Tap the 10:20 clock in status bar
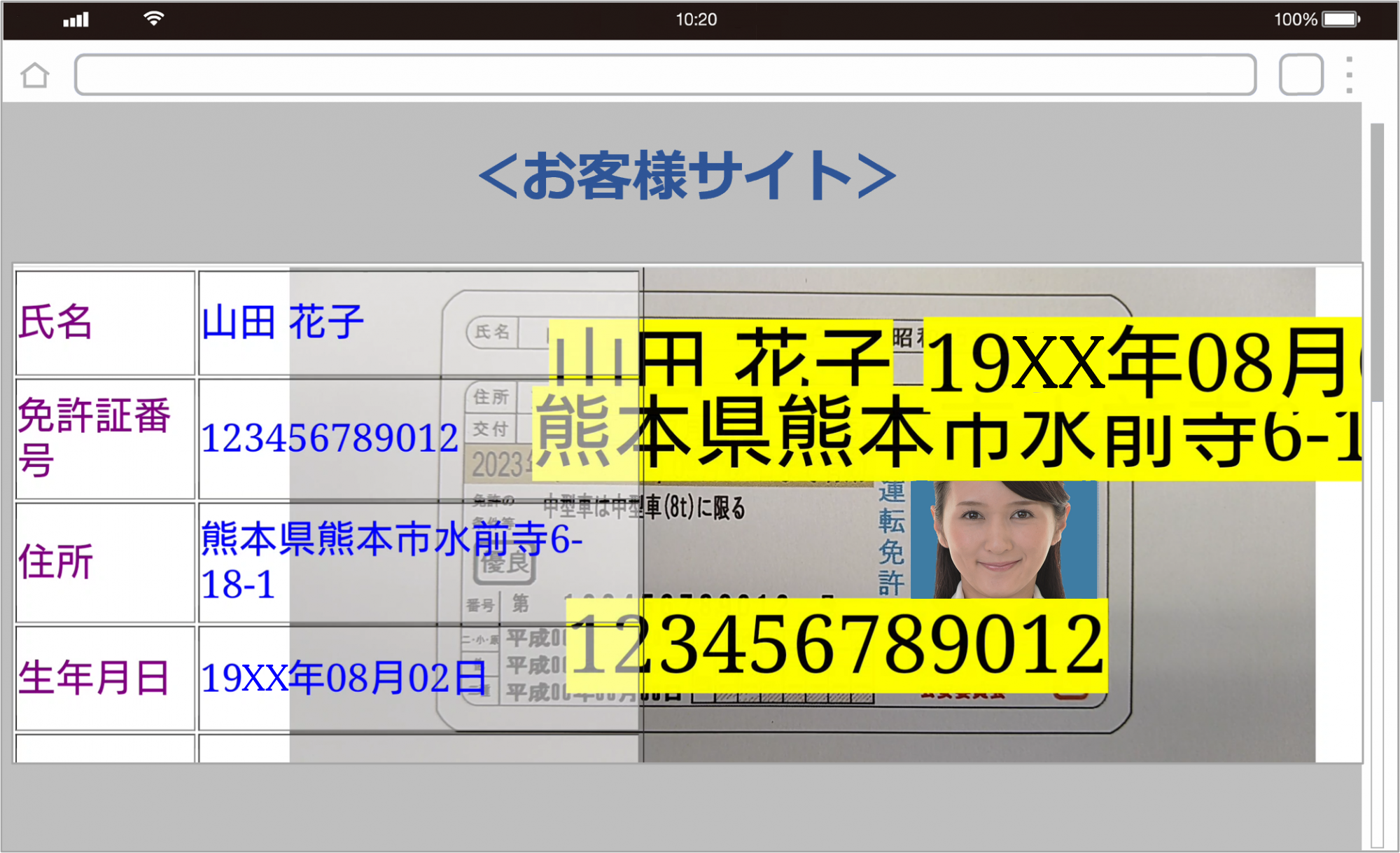 pos(696,19)
